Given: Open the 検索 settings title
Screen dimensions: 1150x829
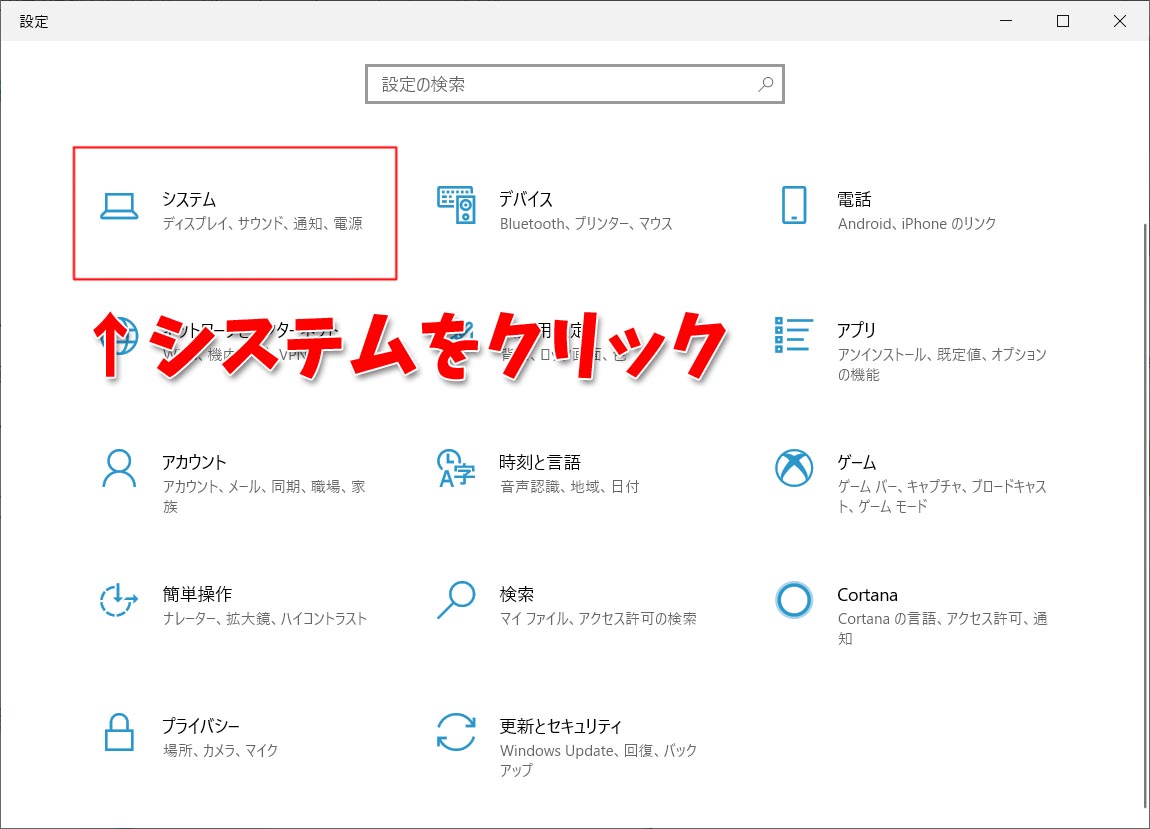Looking at the screenshot, I should (516, 594).
